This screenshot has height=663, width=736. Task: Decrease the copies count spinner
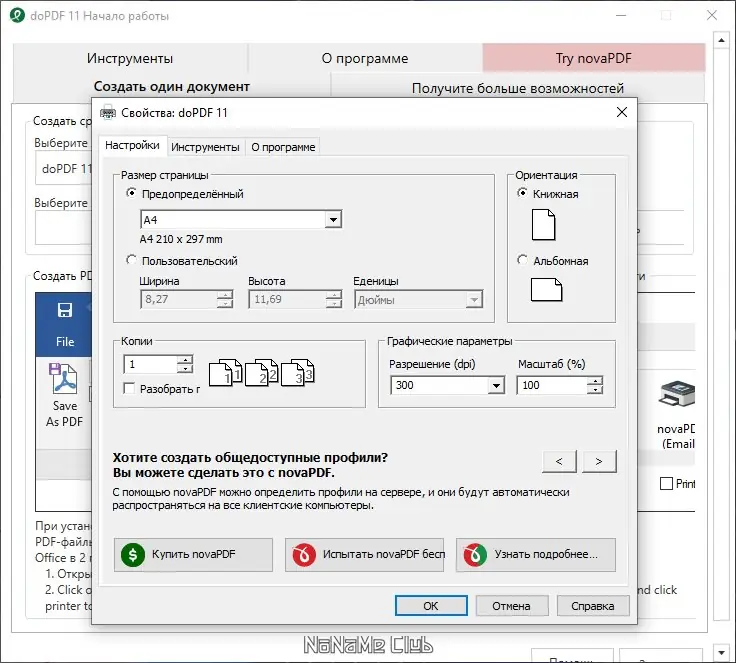(x=185, y=369)
